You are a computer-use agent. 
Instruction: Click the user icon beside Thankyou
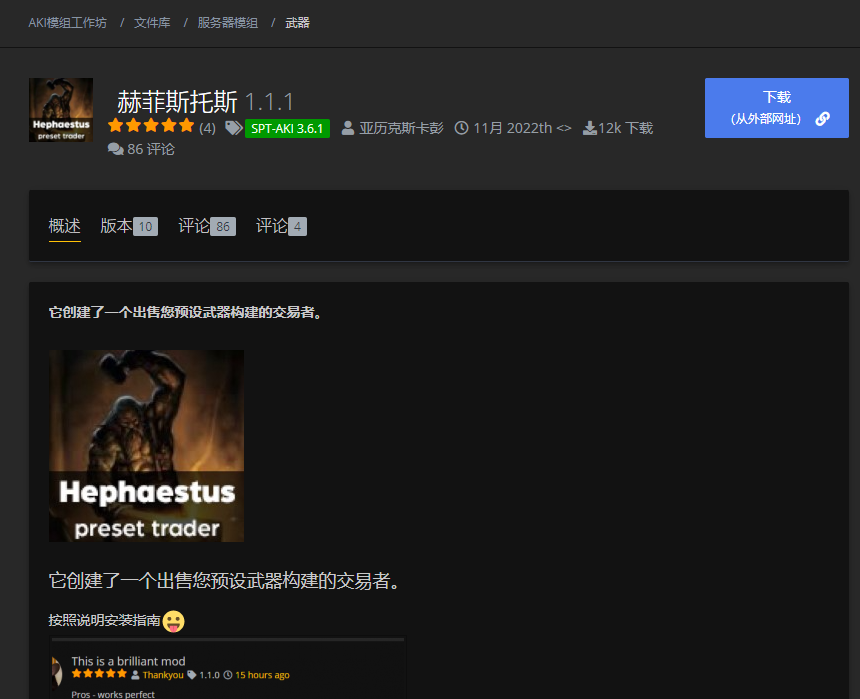click(x=135, y=675)
